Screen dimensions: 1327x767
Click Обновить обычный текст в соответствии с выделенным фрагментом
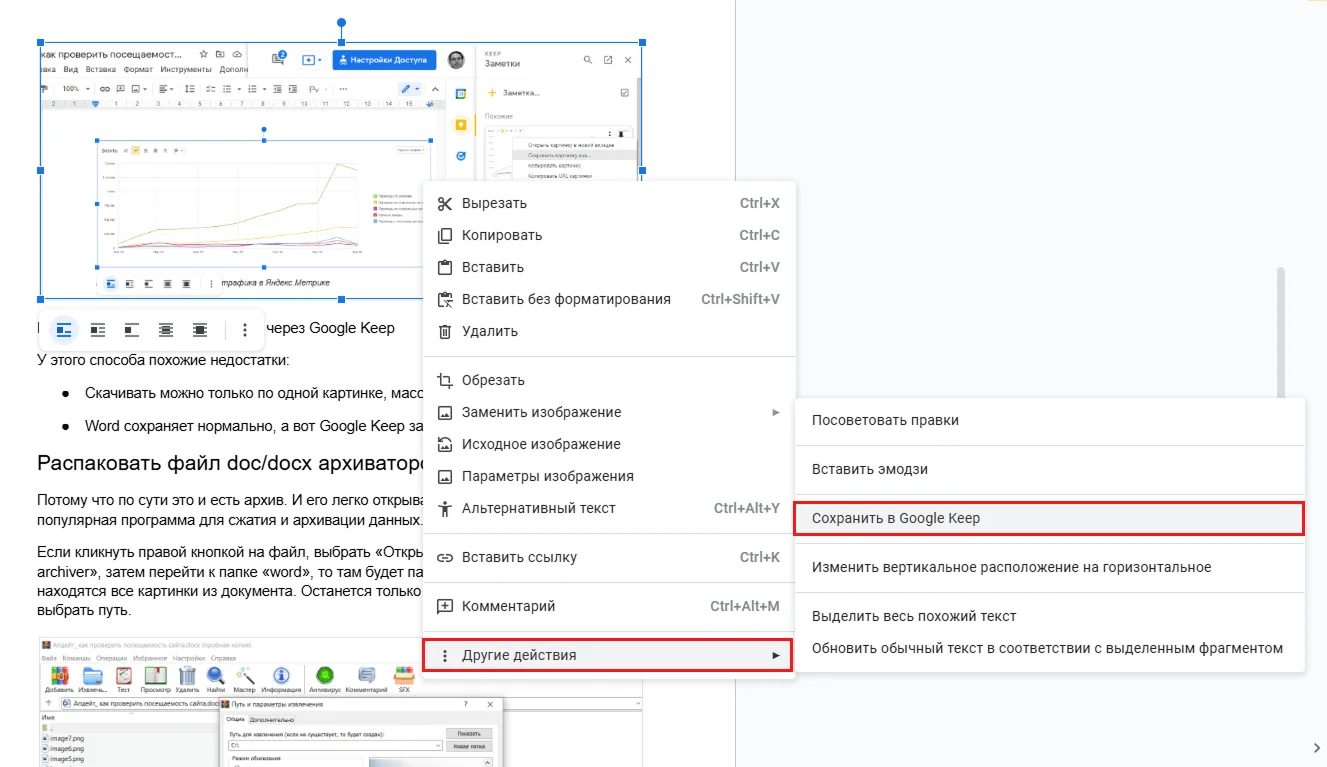click(1050, 648)
